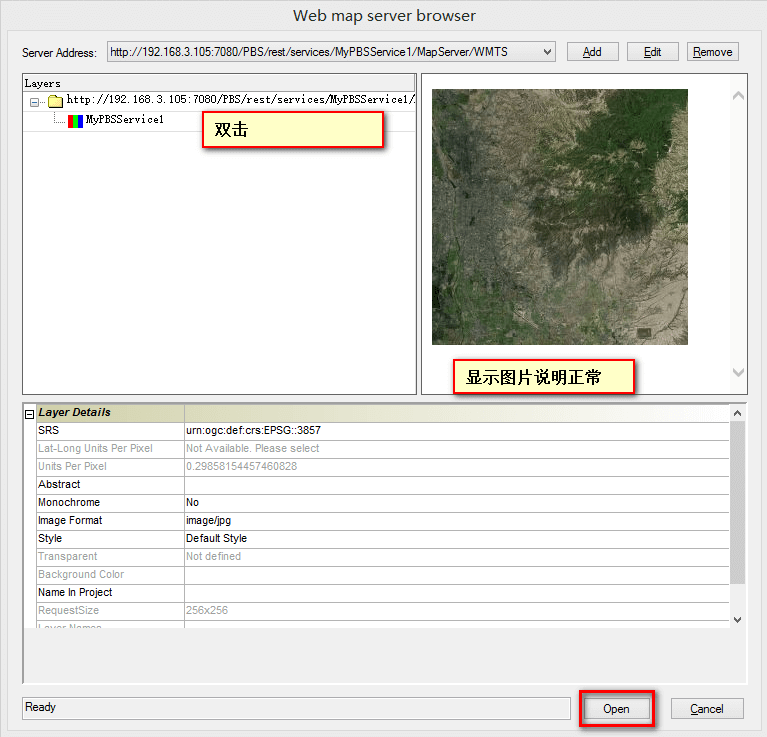Click Layer Details scroll up arrow
This screenshot has width=767, height=737.
click(738, 413)
